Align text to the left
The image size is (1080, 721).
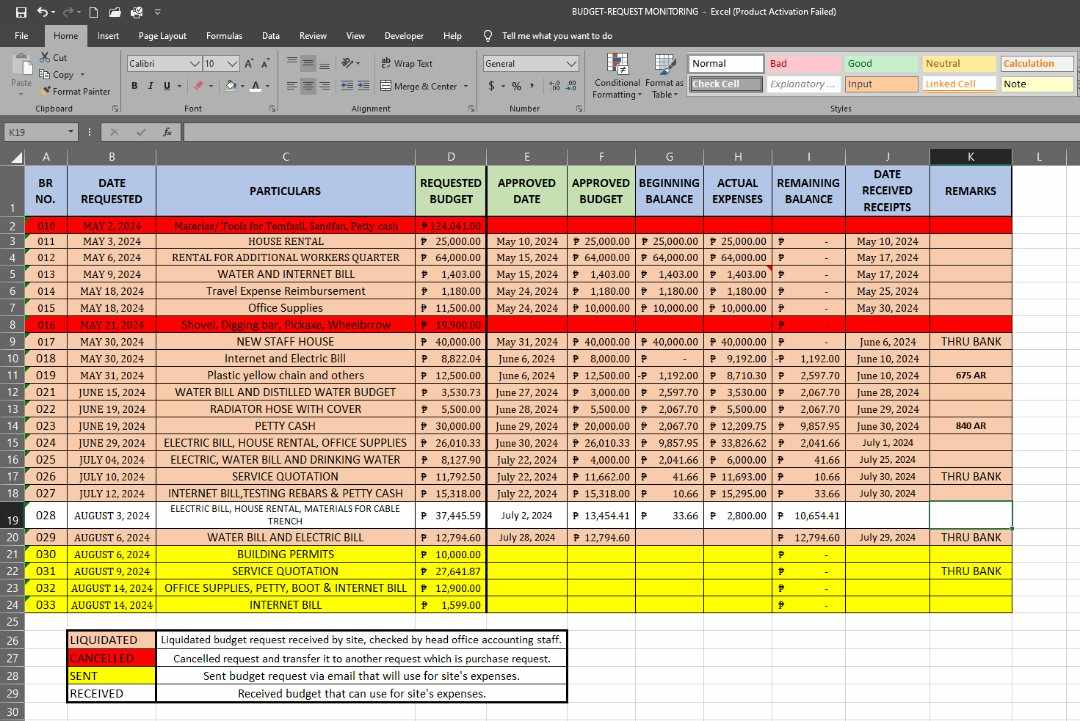tap(292, 86)
